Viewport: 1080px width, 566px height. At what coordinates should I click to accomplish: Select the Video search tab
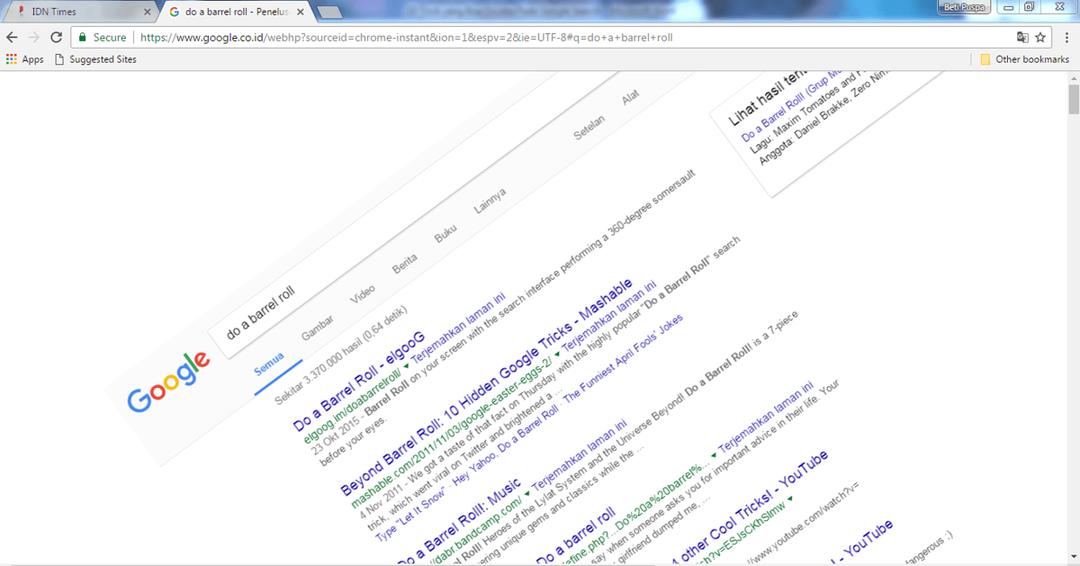(363, 294)
